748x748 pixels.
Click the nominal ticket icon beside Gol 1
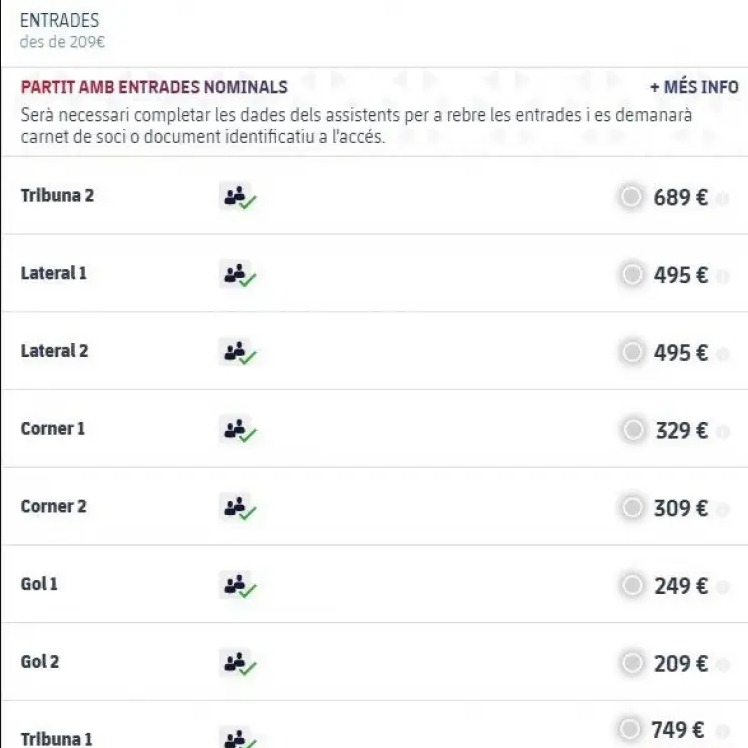239,585
